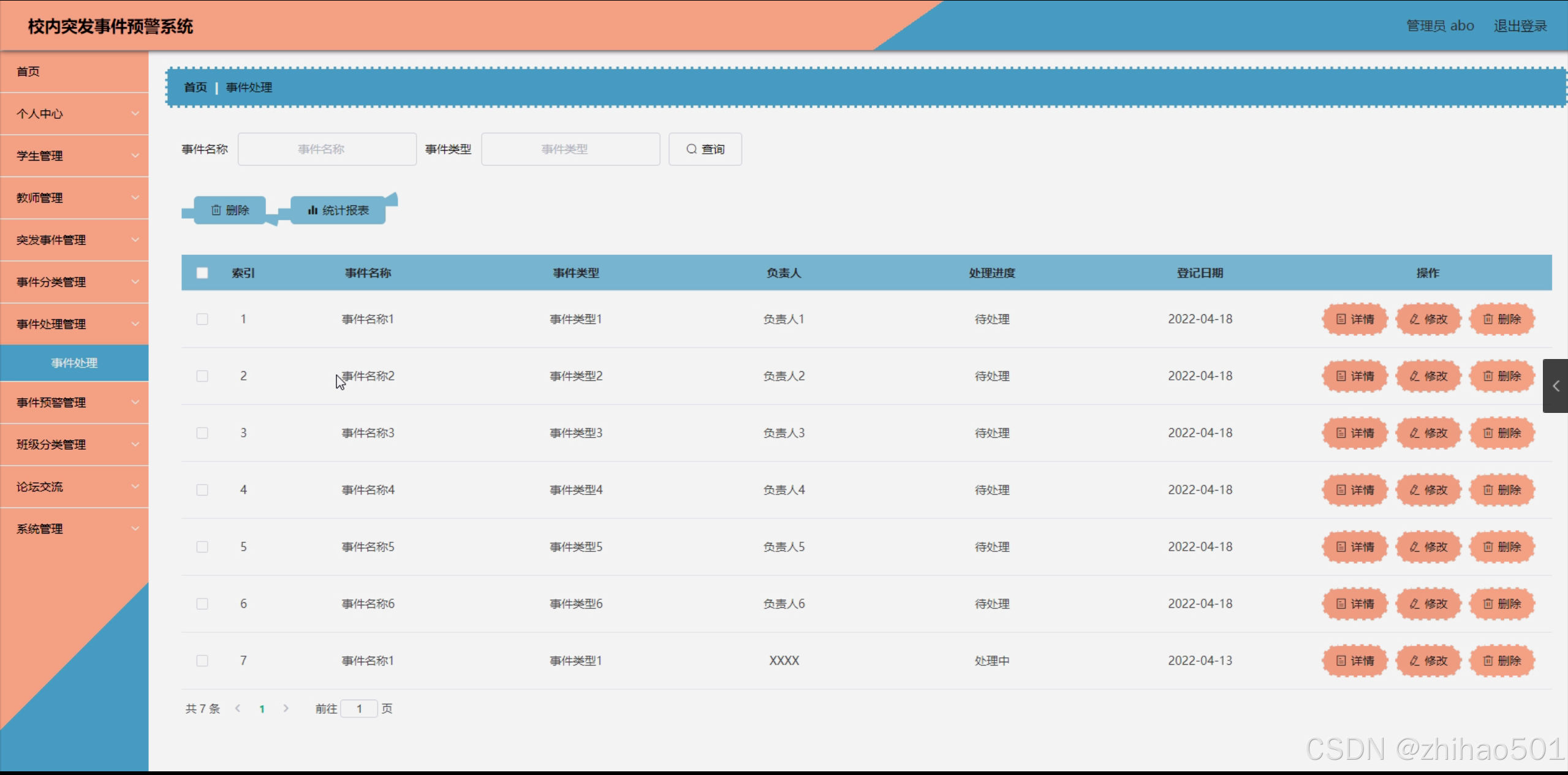Go to next page with pagination arrow
This screenshot has width=1568, height=775.
coord(286,708)
